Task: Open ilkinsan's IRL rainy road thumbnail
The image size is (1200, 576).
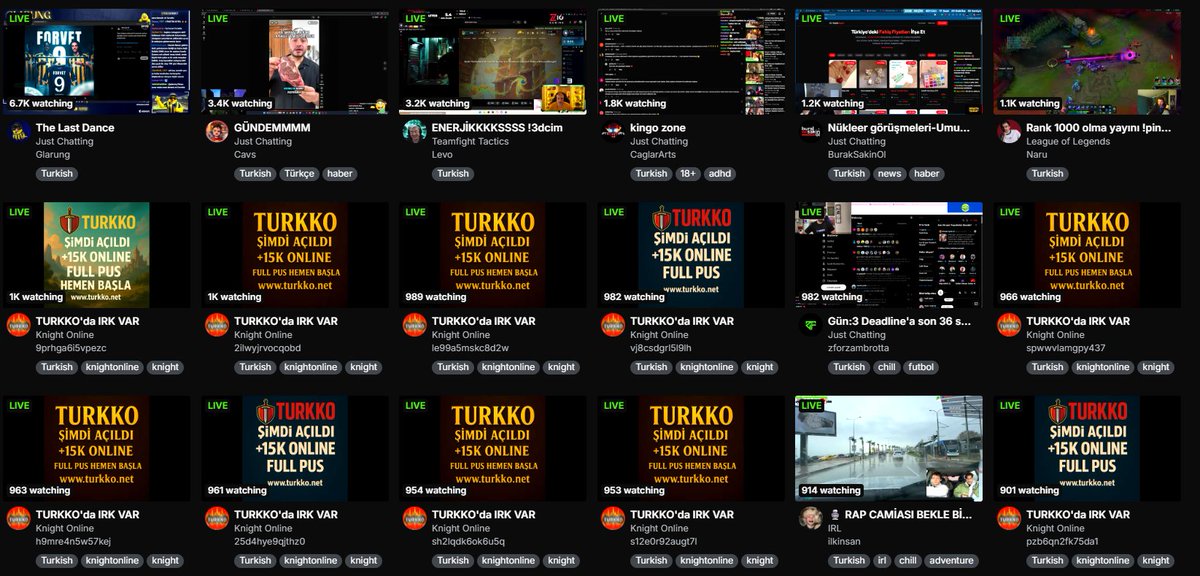Action: (889, 448)
